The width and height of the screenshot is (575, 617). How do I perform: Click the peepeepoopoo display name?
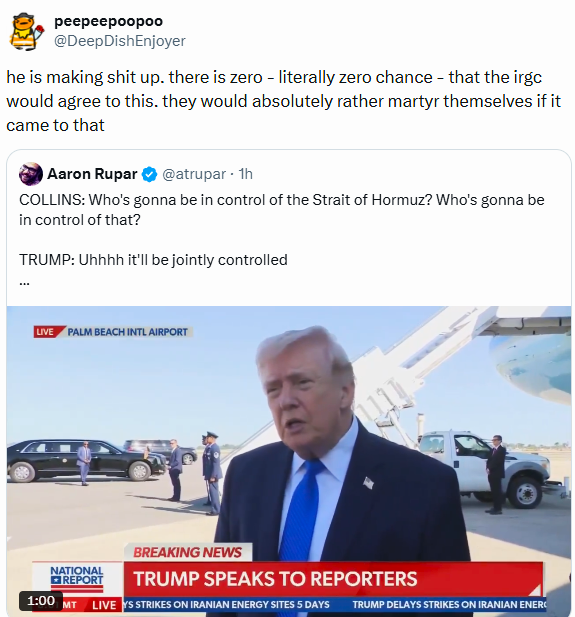(x=108, y=21)
